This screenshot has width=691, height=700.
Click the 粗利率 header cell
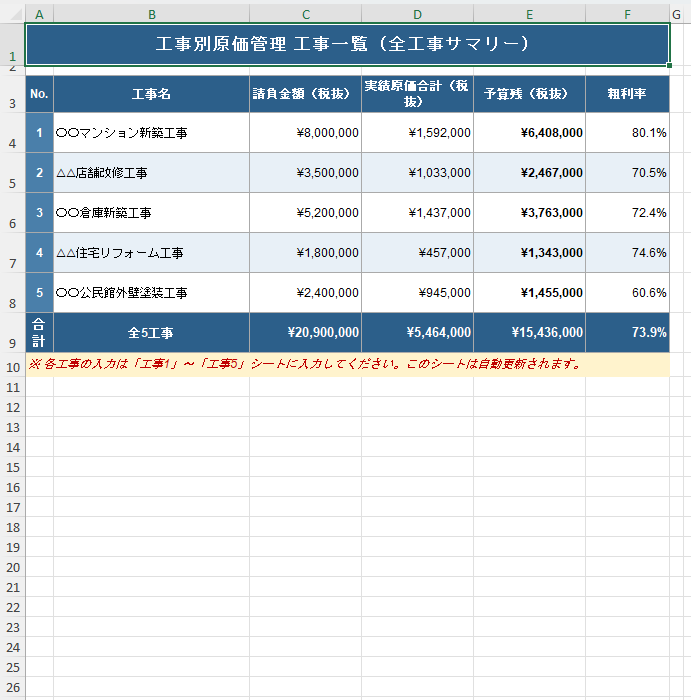tap(627, 94)
